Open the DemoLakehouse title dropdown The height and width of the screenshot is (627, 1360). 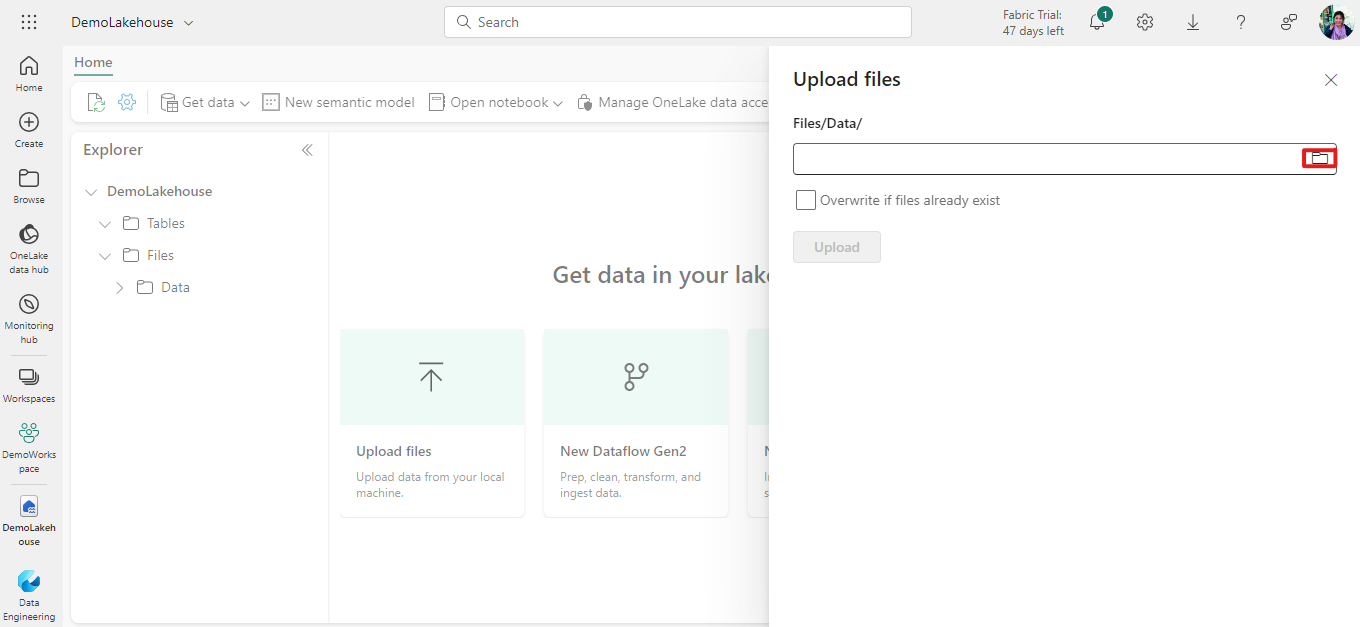click(x=189, y=22)
